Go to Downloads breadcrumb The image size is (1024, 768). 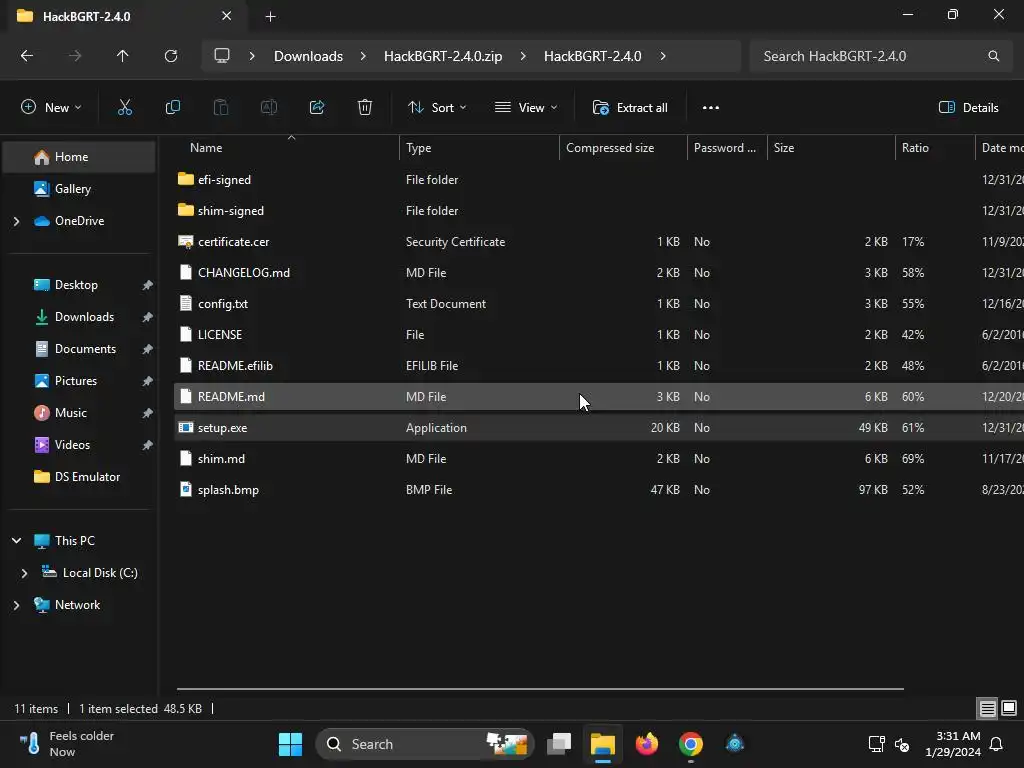pos(308,56)
